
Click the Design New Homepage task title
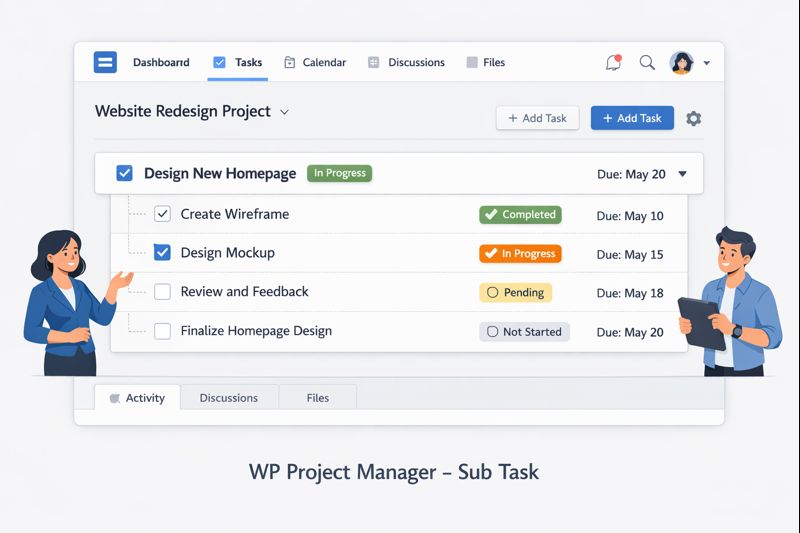pyautogui.click(x=220, y=173)
